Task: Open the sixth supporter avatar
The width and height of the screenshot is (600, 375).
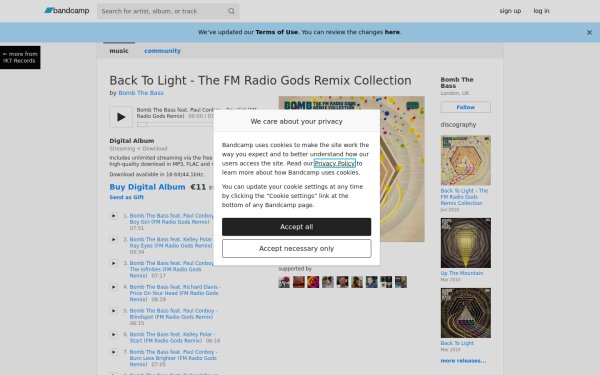Action: pyautogui.click(x=357, y=282)
